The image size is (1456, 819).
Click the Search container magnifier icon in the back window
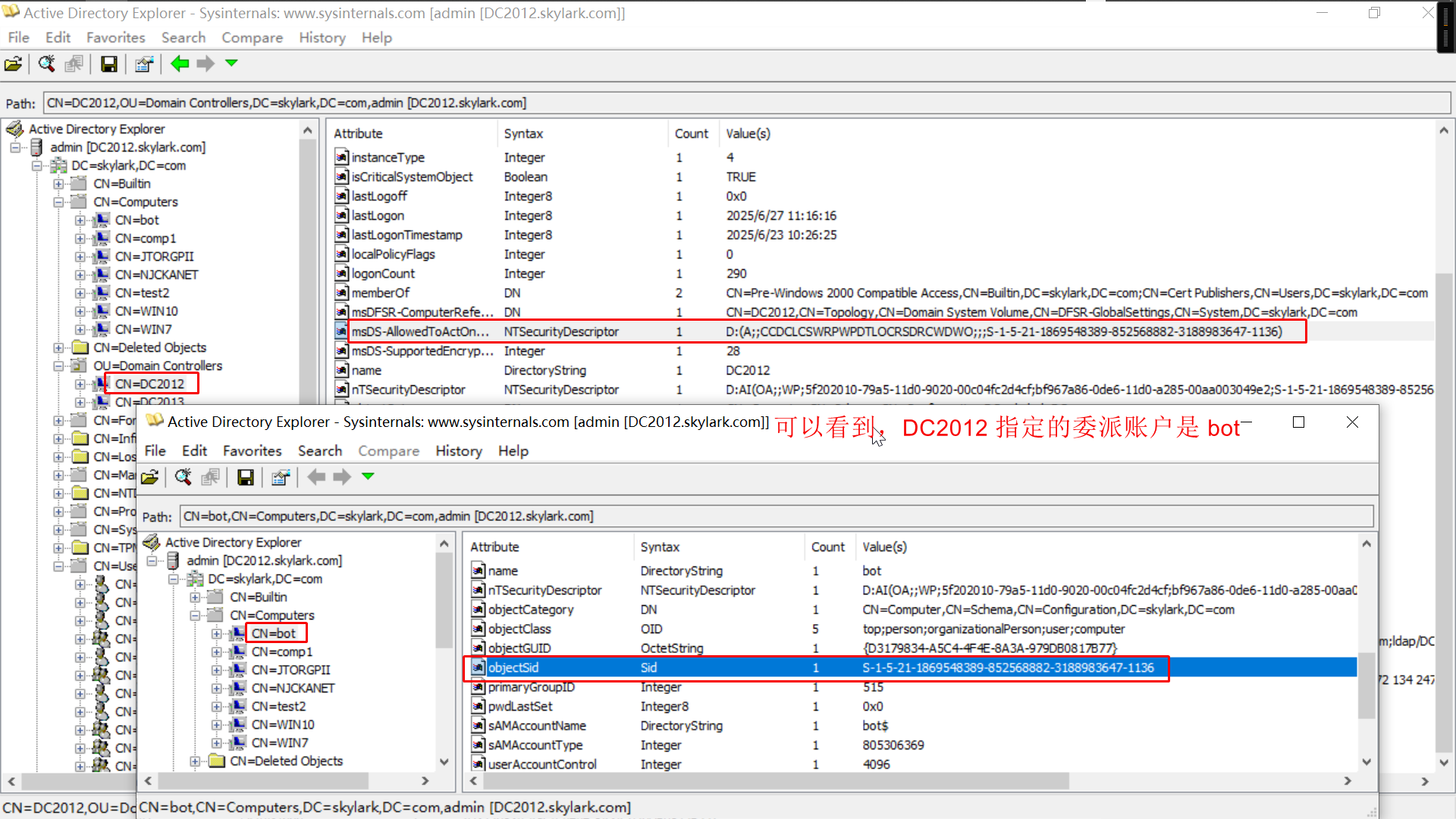[46, 64]
